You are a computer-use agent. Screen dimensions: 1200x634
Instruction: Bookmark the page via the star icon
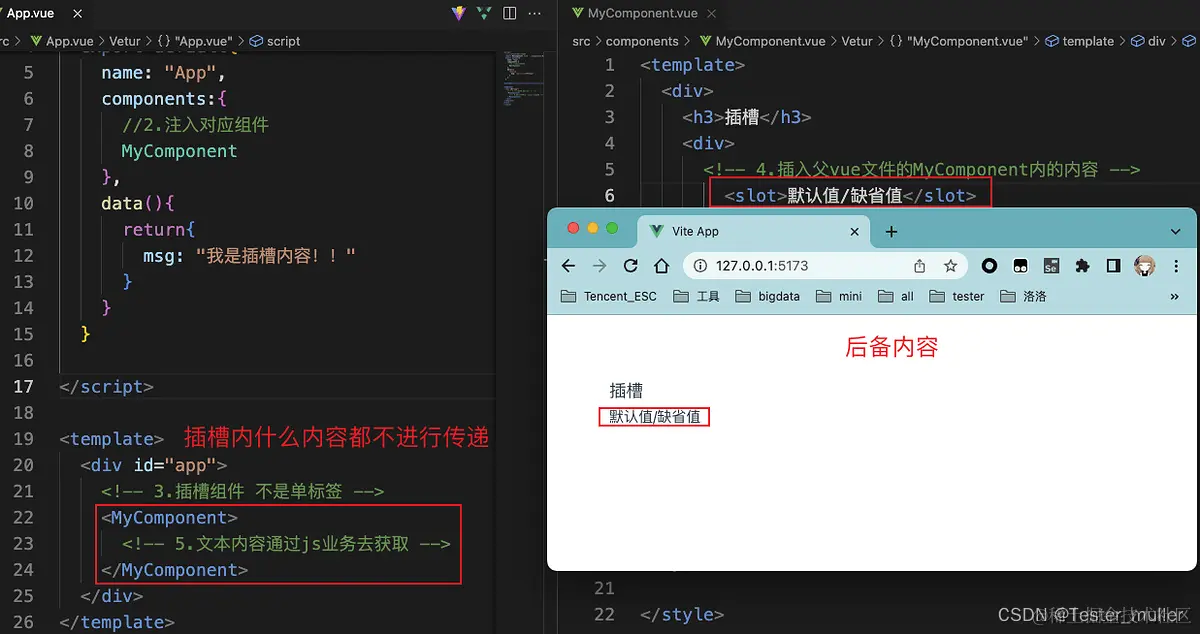click(951, 265)
